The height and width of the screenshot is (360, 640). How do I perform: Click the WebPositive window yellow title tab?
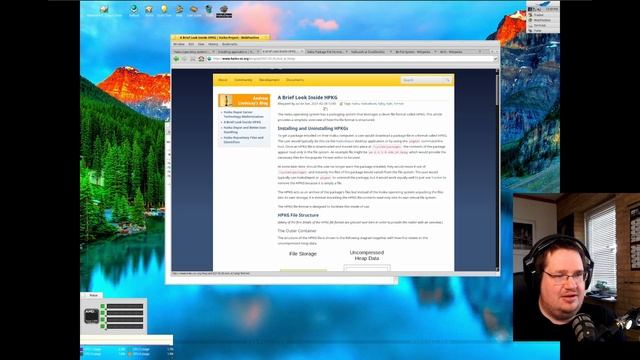(x=220, y=38)
